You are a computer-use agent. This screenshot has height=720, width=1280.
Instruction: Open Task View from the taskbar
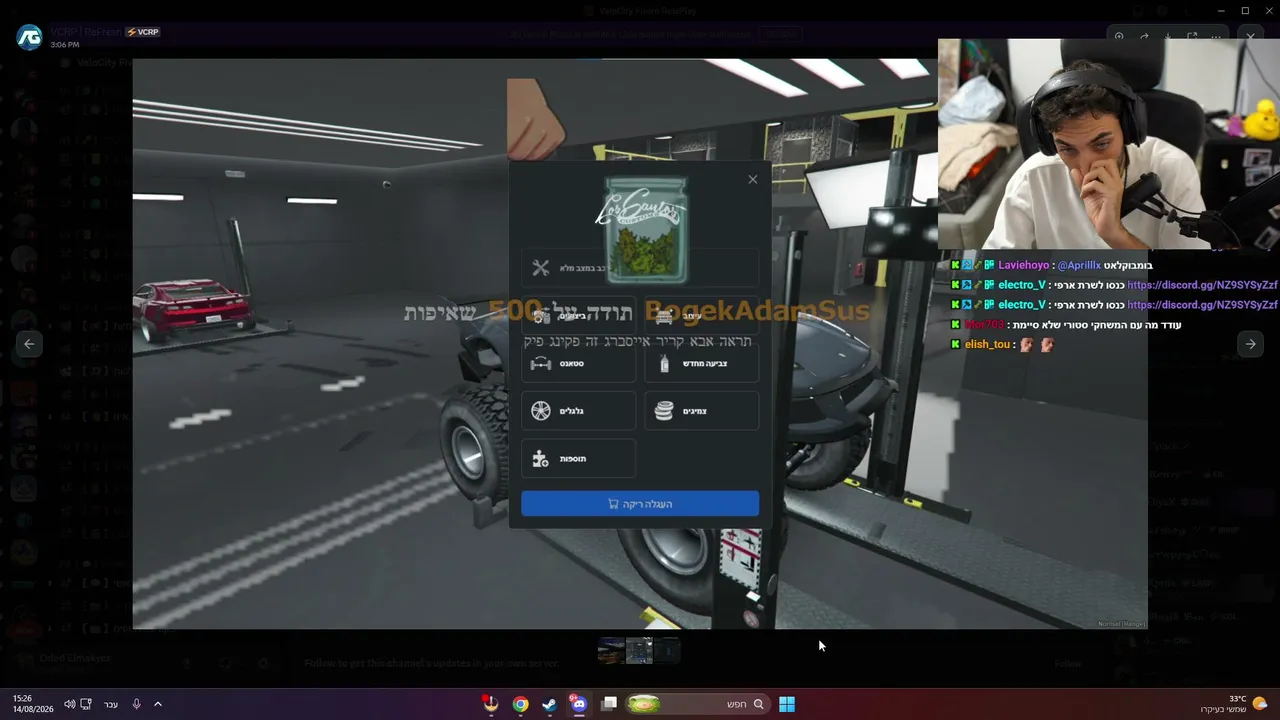609,704
